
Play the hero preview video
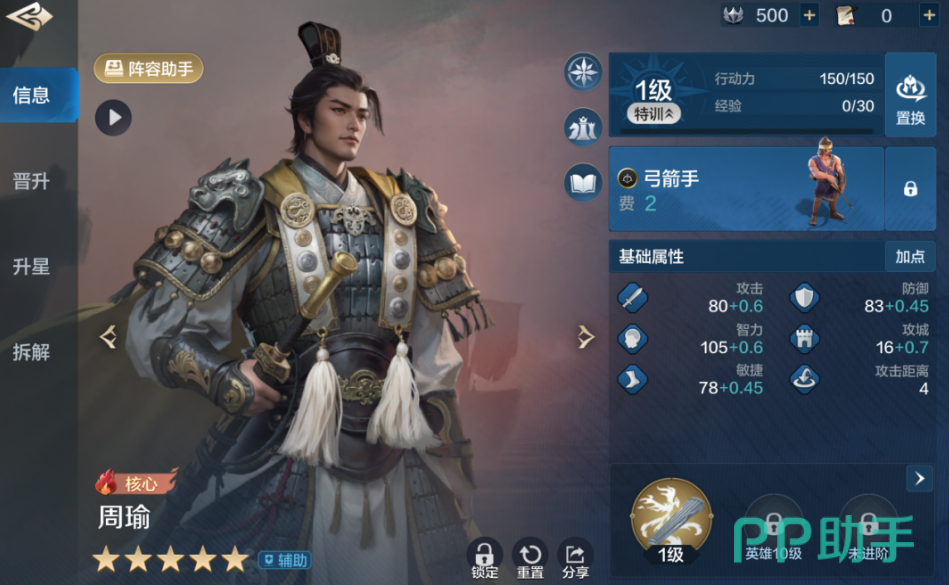(113, 117)
